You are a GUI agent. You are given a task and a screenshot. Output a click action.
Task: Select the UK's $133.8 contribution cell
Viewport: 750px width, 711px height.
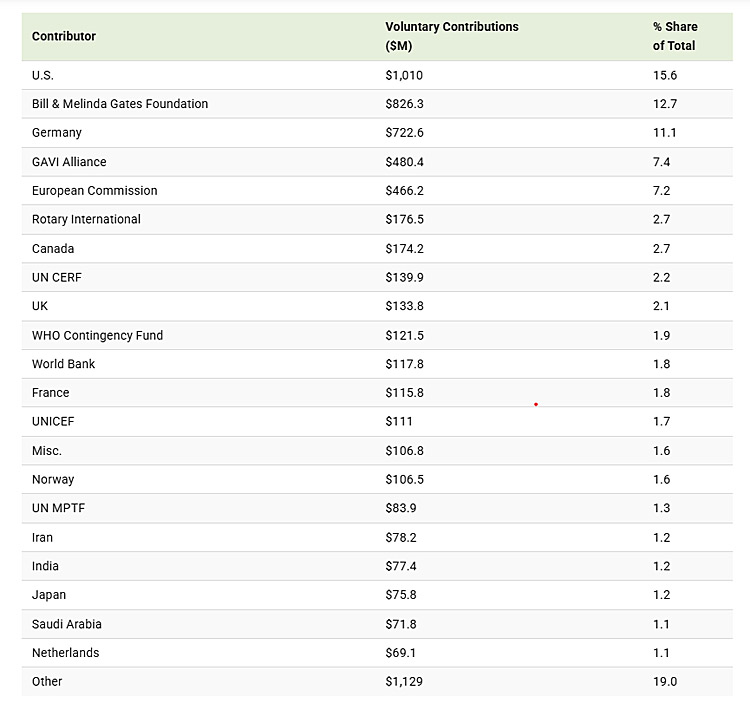(x=404, y=306)
